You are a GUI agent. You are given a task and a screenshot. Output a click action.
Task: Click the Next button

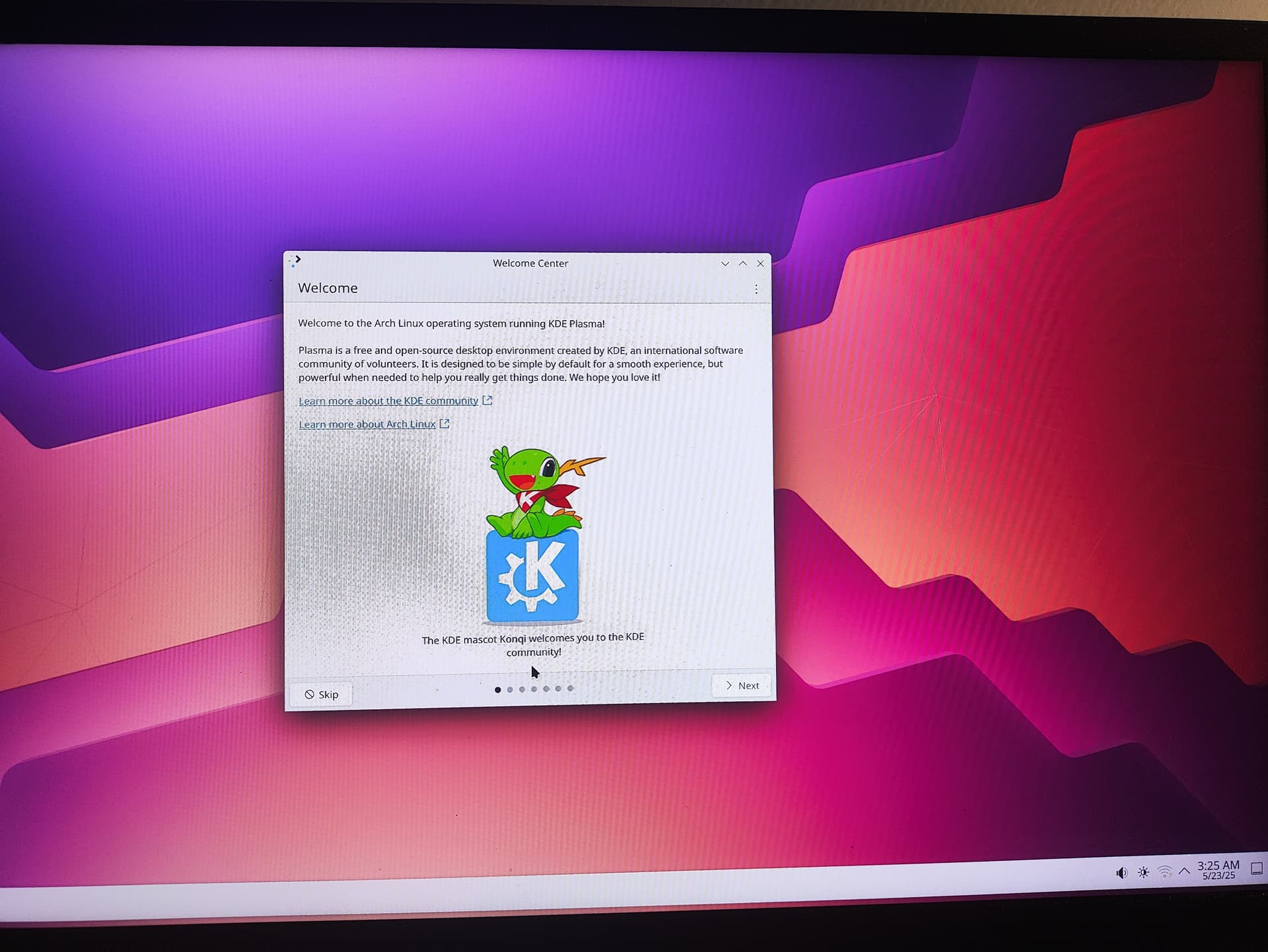click(x=742, y=685)
